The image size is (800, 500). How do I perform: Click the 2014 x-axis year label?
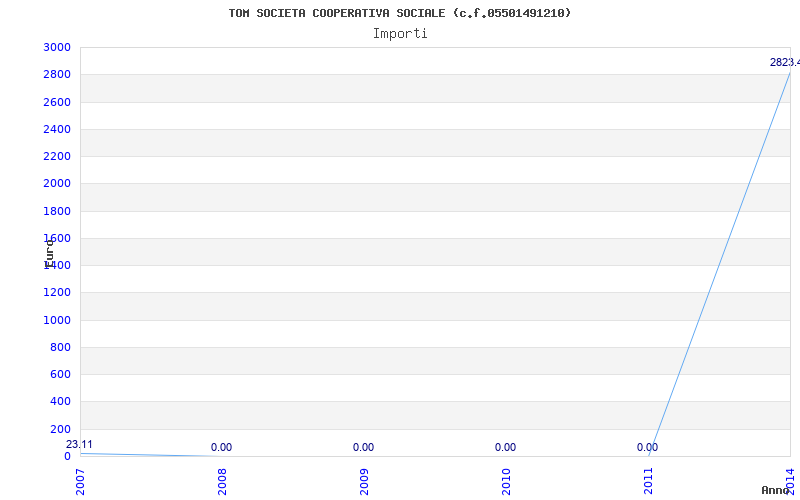[x=790, y=480]
